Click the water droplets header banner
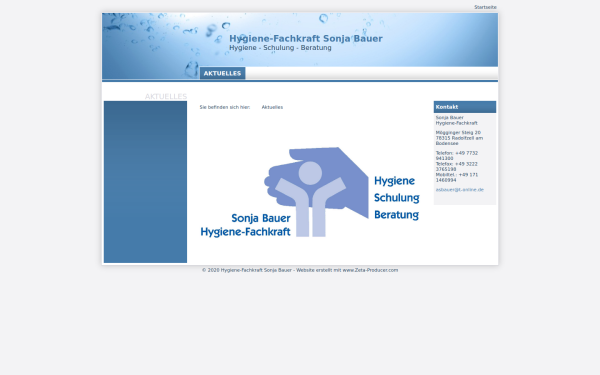Screen dimensions: 600x375 (x=300, y=40)
